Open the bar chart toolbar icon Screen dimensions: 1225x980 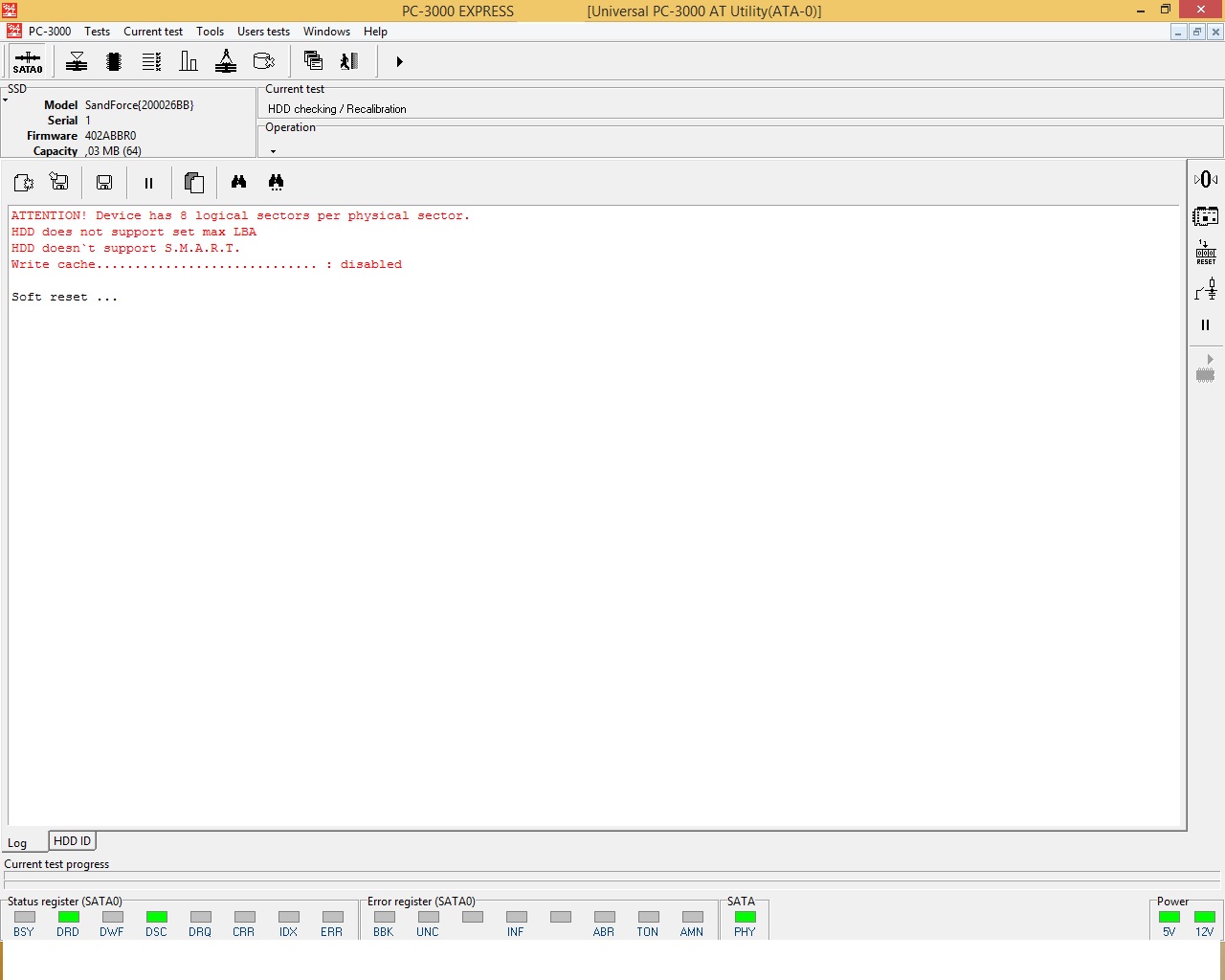click(189, 61)
